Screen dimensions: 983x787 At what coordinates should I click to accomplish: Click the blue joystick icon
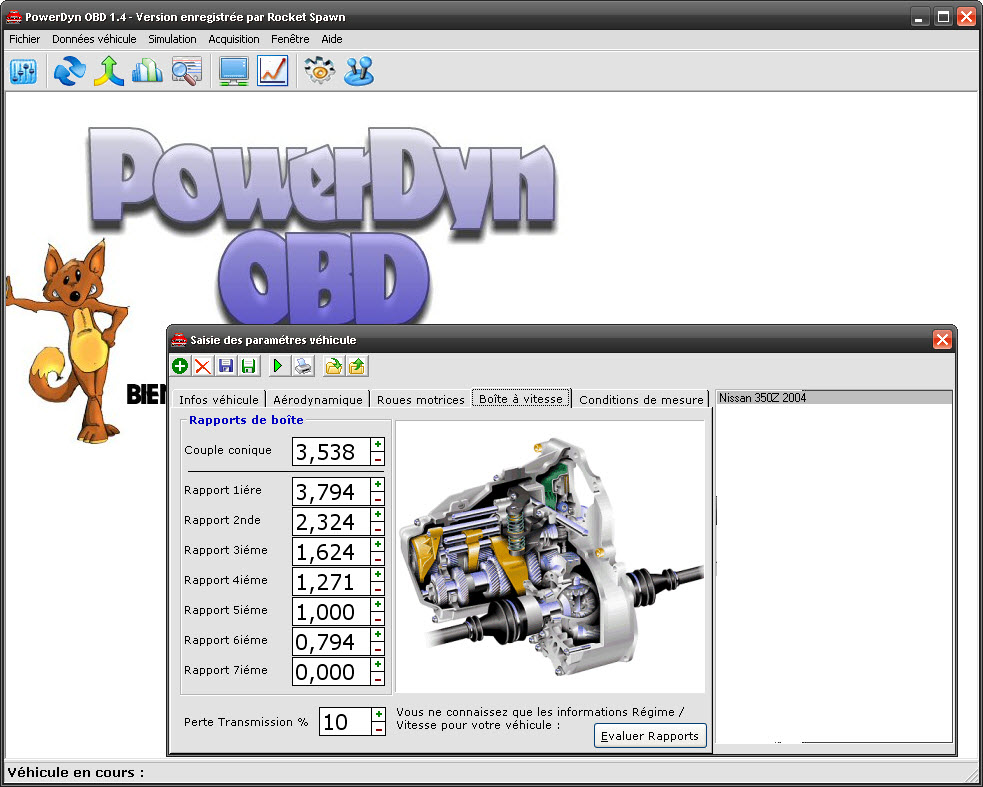(x=359, y=72)
